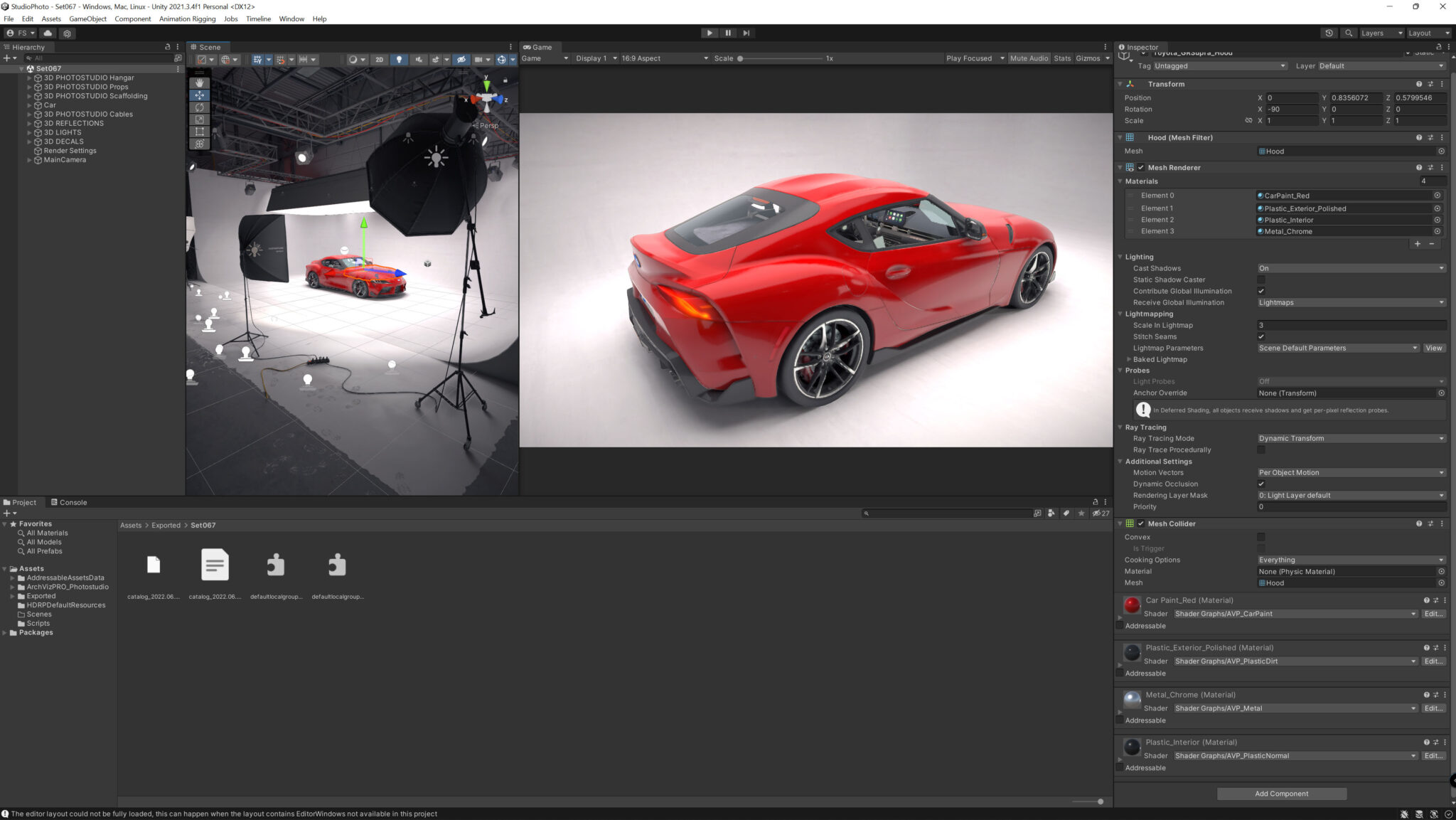Switch Scene view to 2D mode
This screenshot has height=820, width=1456.
pos(380,59)
